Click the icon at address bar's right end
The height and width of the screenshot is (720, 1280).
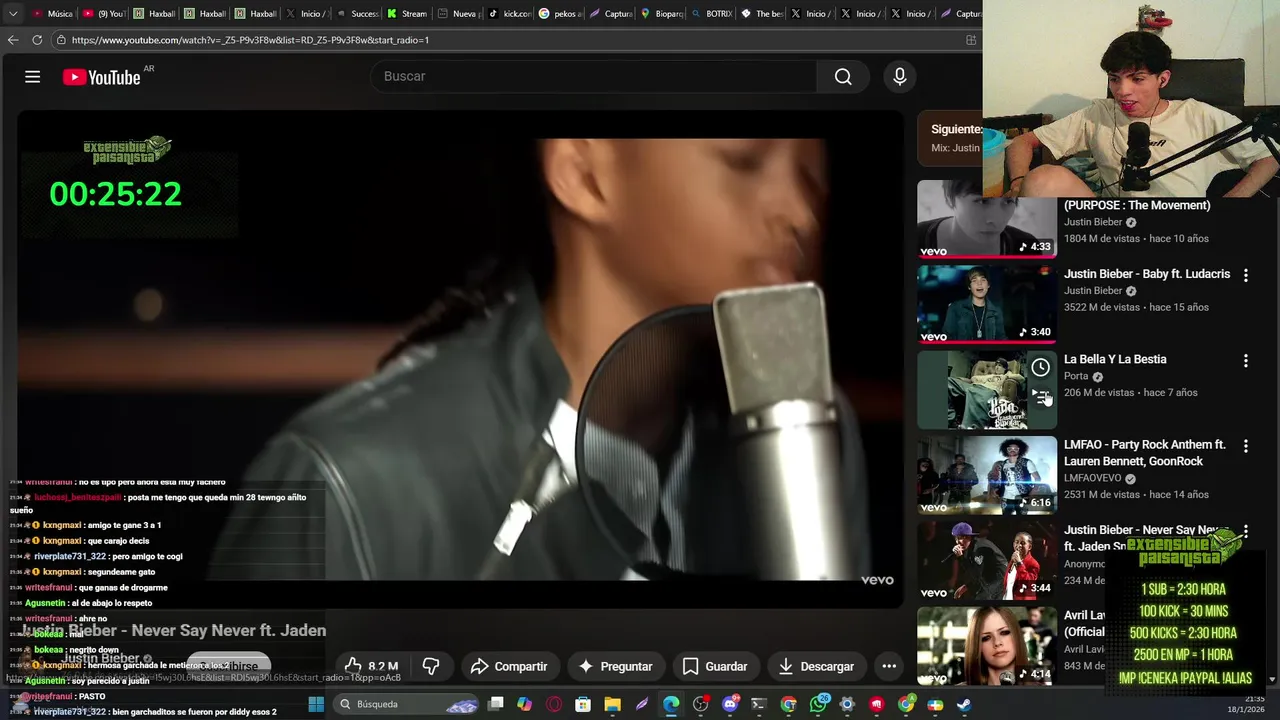click(970, 40)
